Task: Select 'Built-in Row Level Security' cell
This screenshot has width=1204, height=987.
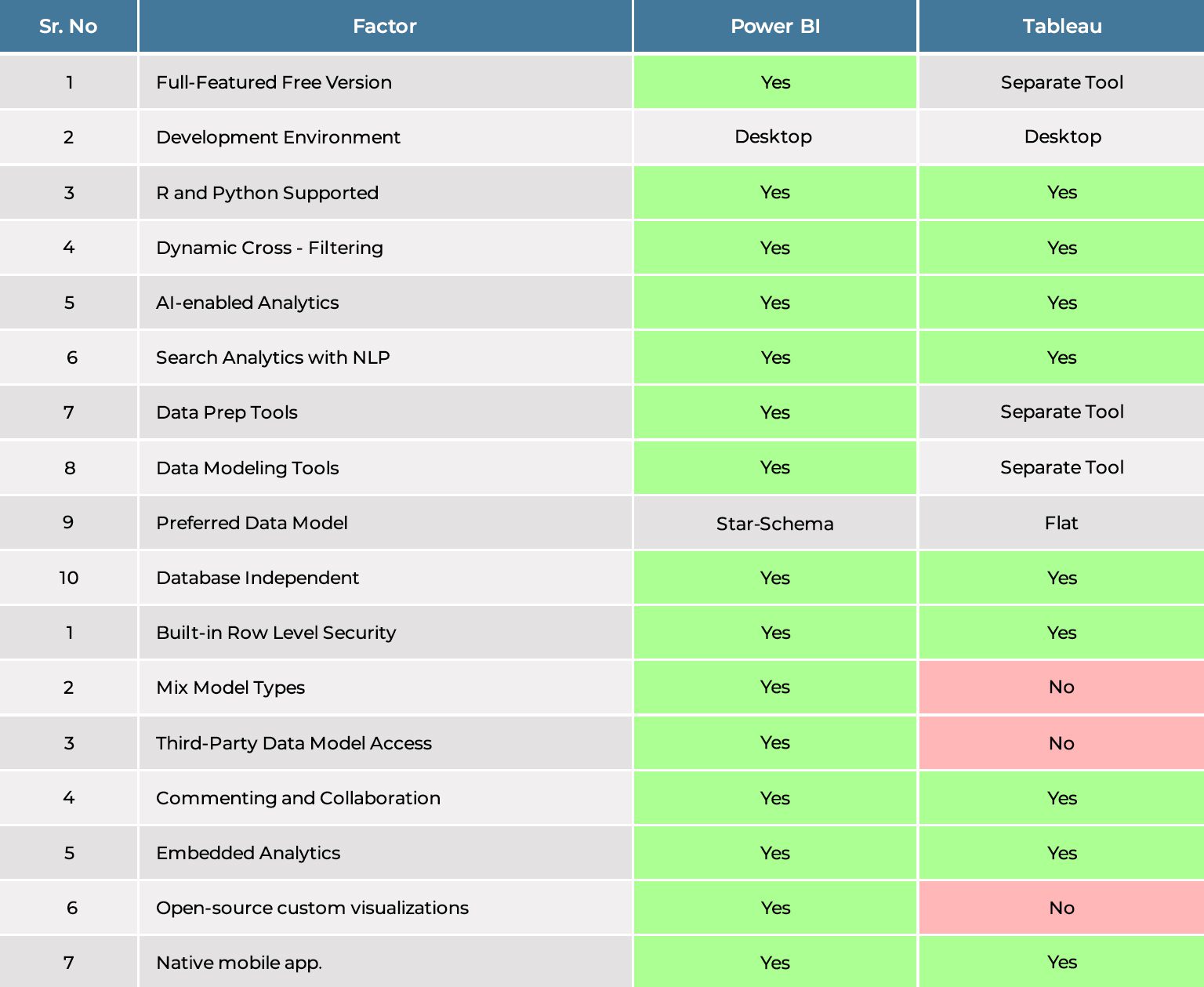Action: pyautogui.click(x=385, y=633)
